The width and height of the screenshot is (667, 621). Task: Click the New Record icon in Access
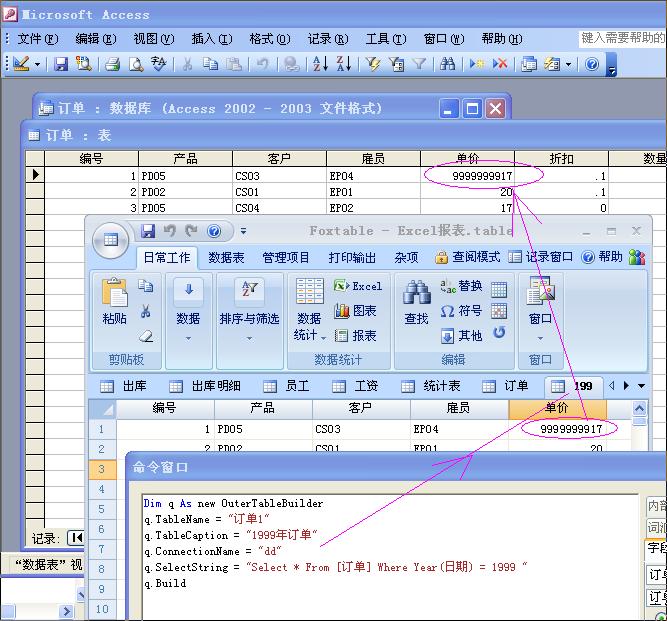tap(477, 64)
